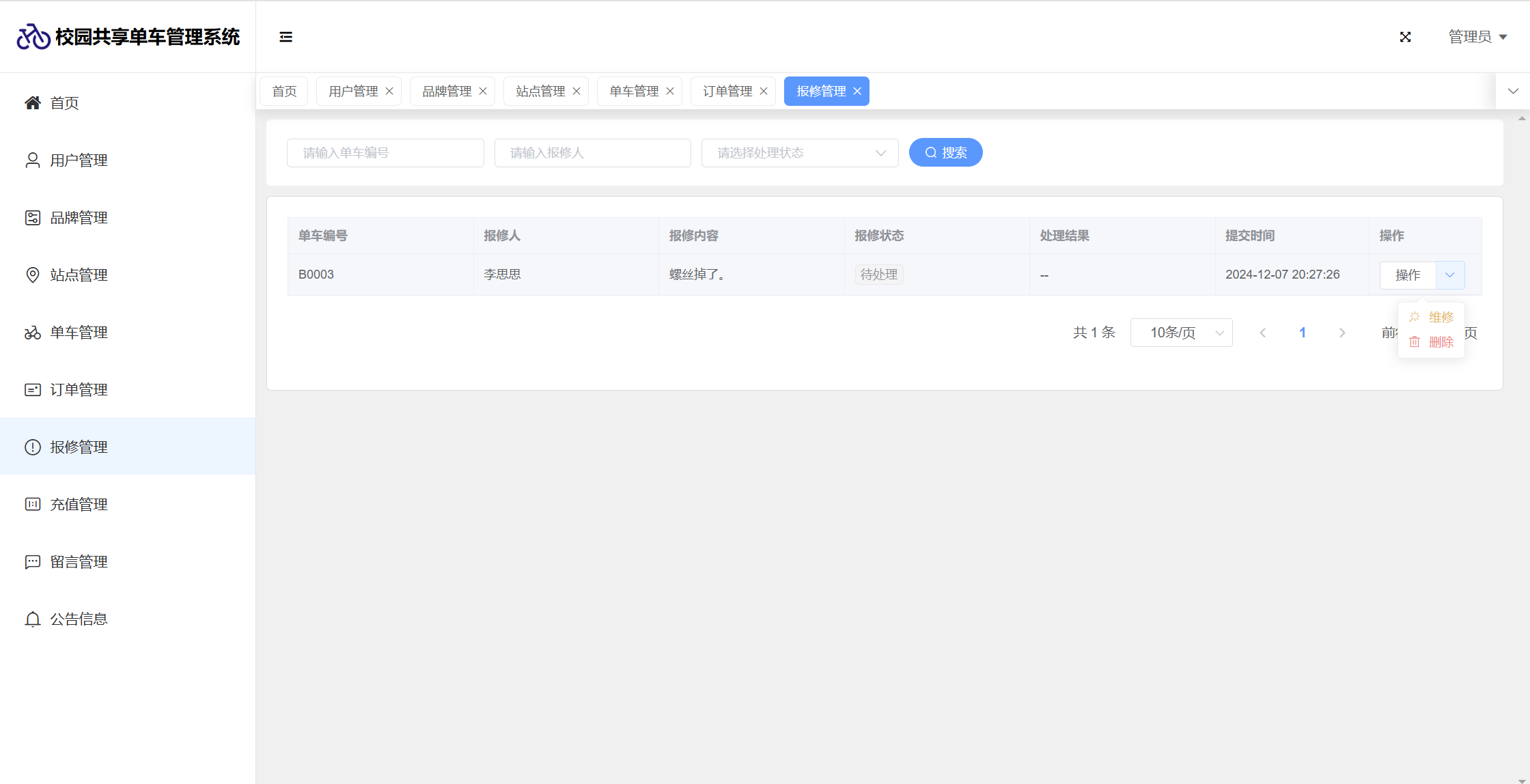Close the 订单管理 tab
The width and height of the screenshot is (1530, 784).
[x=764, y=92]
